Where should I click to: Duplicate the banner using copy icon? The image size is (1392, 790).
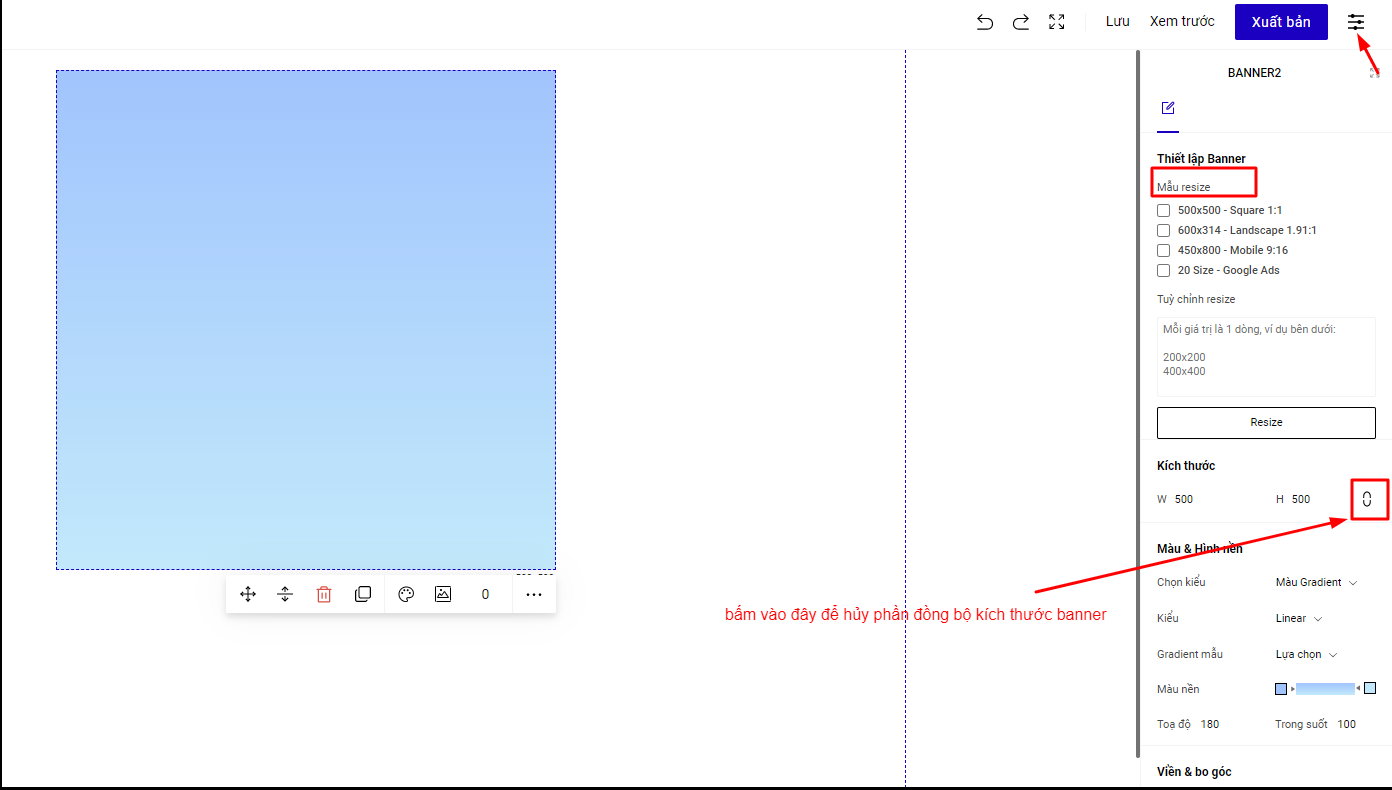363,594
